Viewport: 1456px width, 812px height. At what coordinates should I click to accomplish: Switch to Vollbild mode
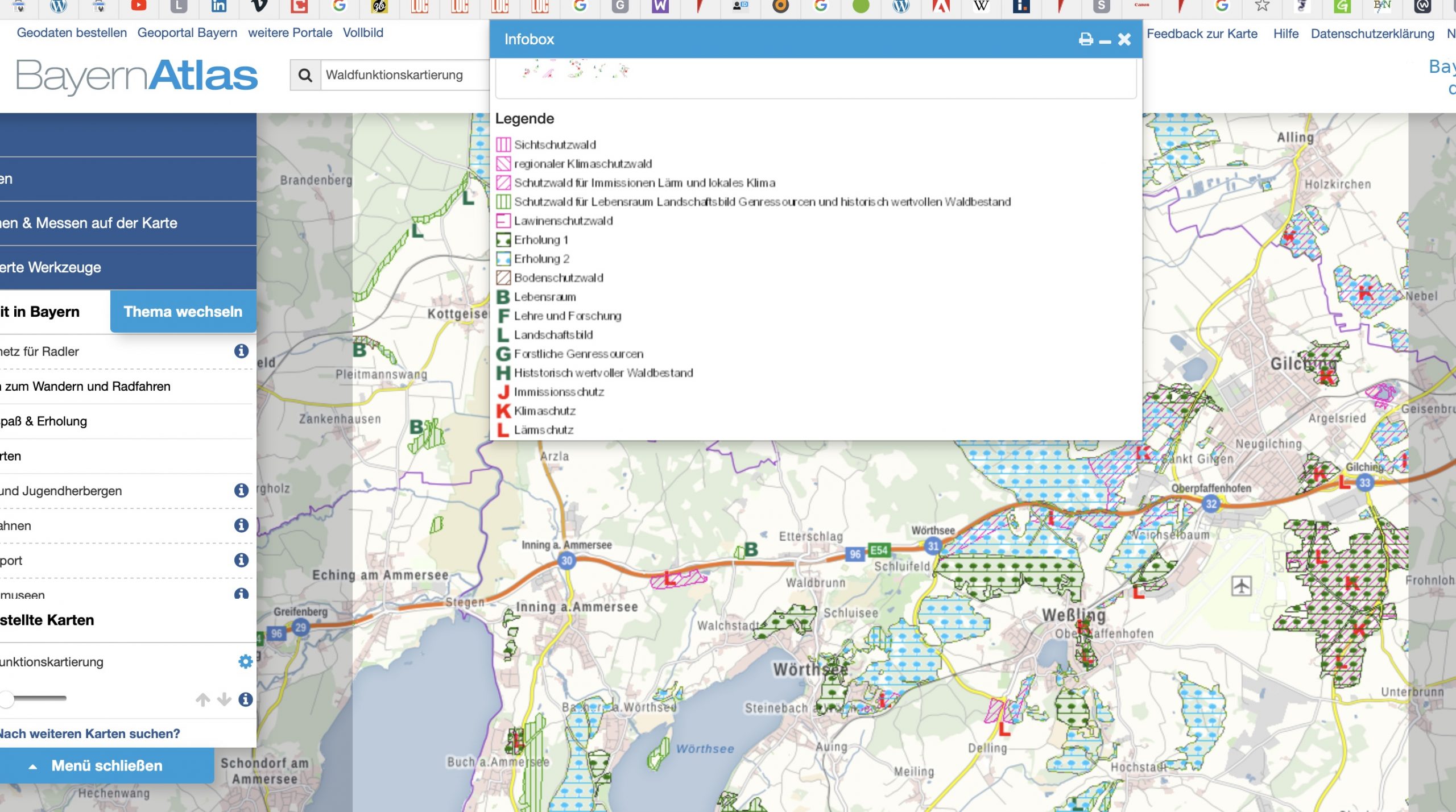pos(363,33)
